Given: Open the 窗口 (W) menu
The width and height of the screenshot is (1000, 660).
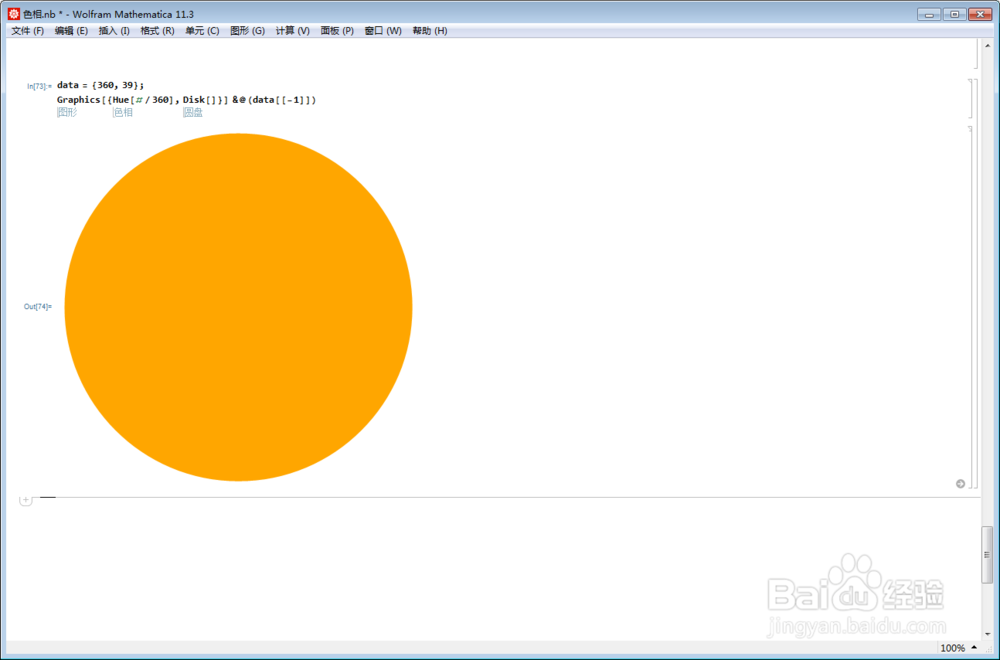Looking at the screenshot, I should click(x=383, y=31).
